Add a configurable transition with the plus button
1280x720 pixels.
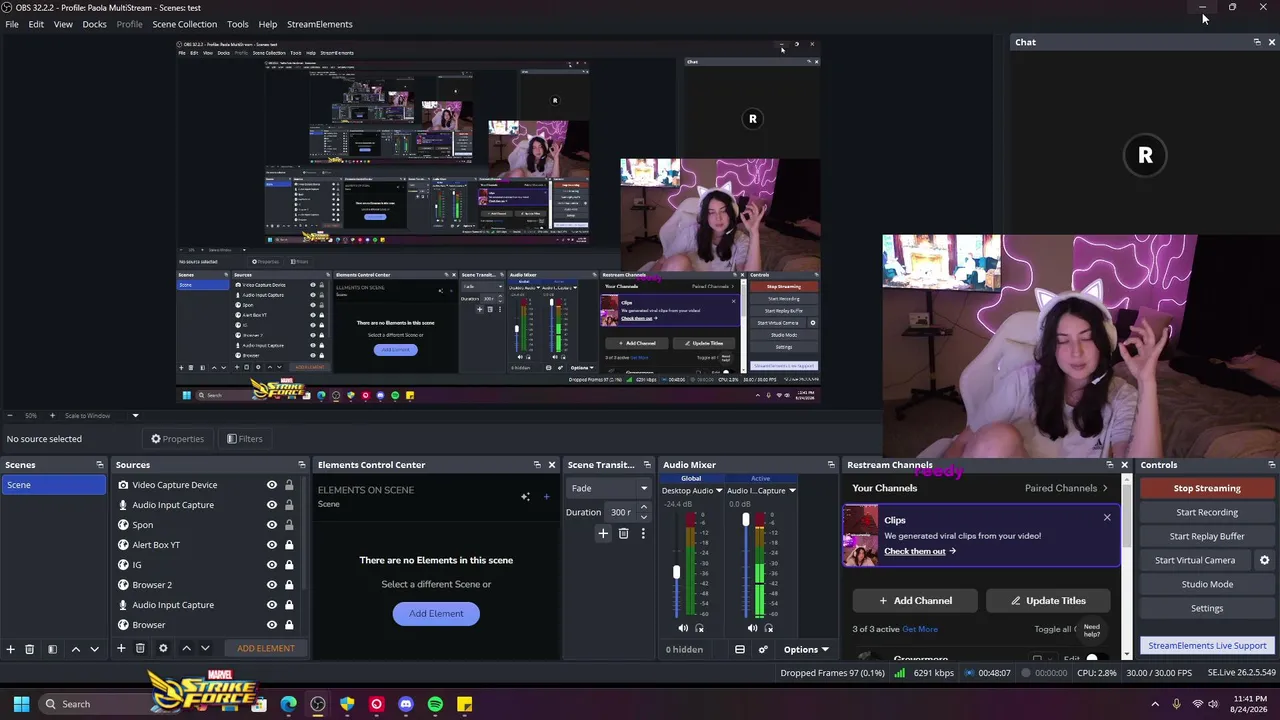603,534
